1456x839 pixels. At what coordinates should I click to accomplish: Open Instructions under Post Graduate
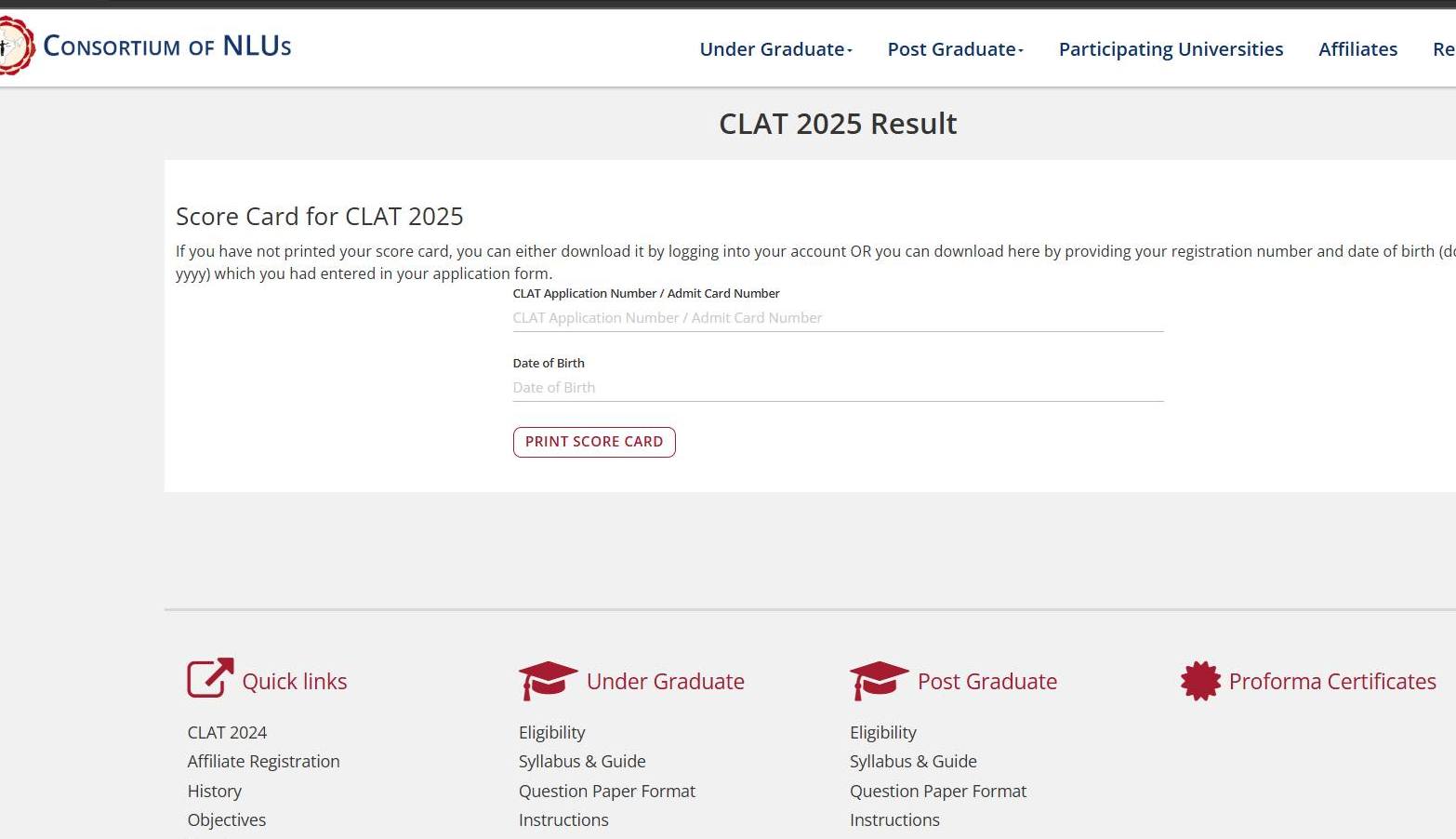pyautogui.click(x=894, y=820)
